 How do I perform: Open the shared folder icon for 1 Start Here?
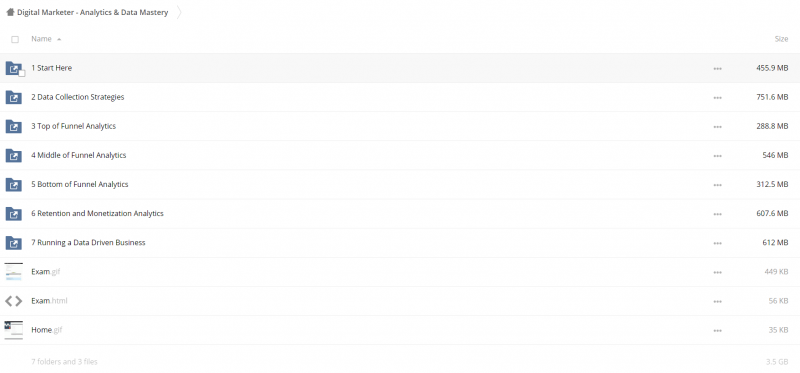click(x=13, y=68)
